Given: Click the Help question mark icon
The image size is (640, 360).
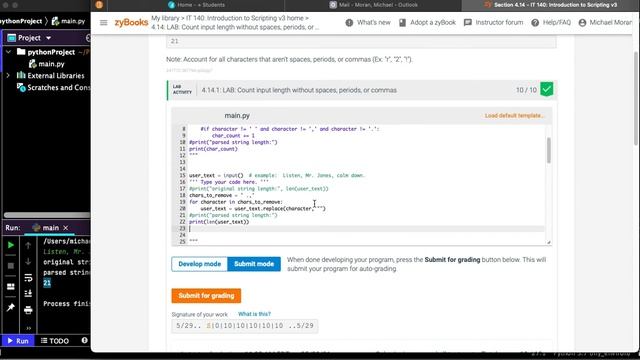Looking at the screenshot, I should click(x=535, y=22).
